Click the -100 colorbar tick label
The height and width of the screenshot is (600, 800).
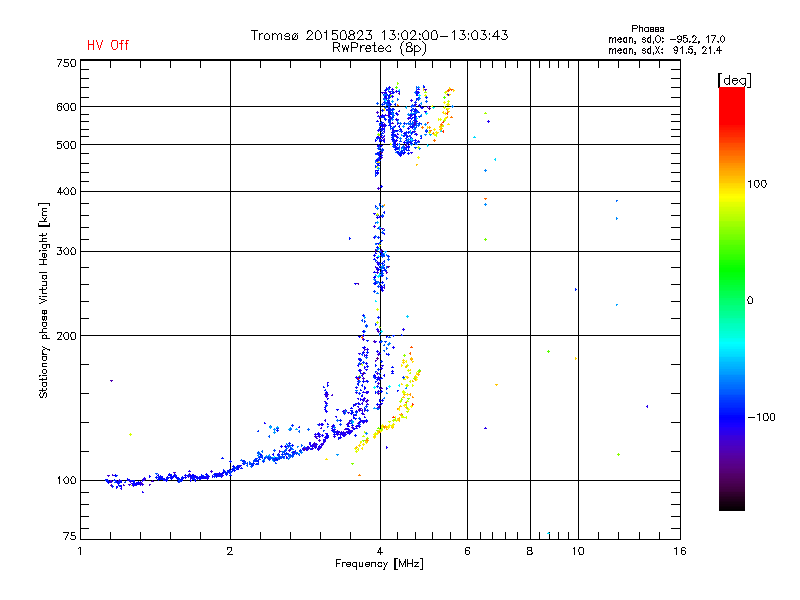click(x=761, y=417)
